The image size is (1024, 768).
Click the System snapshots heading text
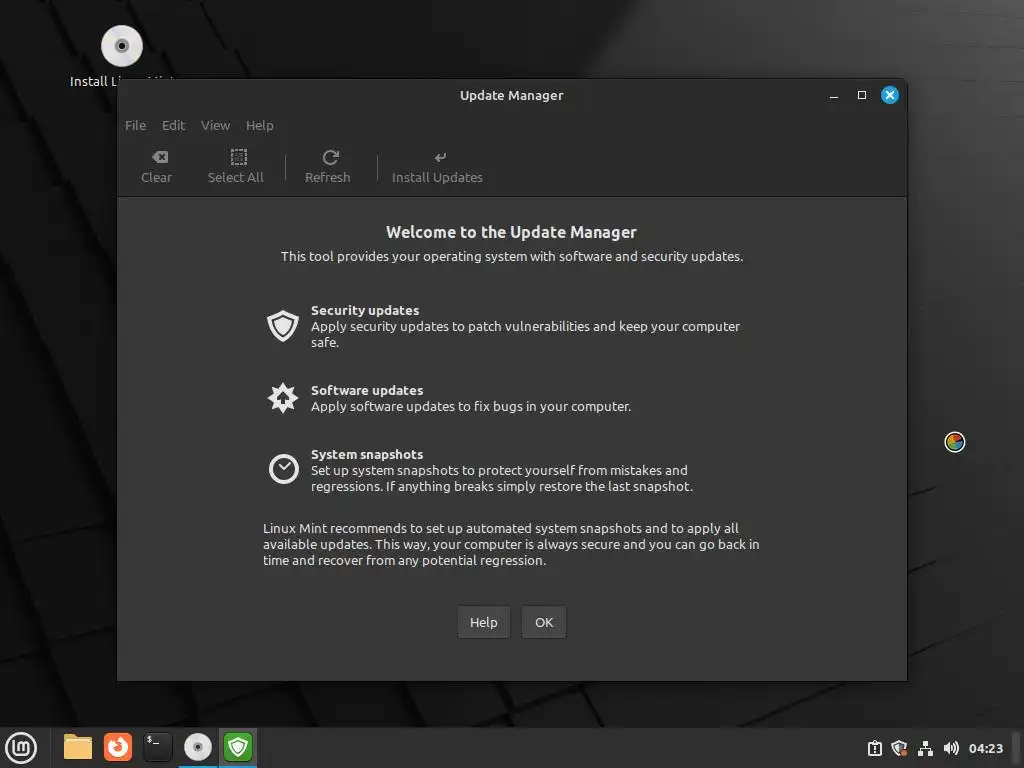point(367,454)
